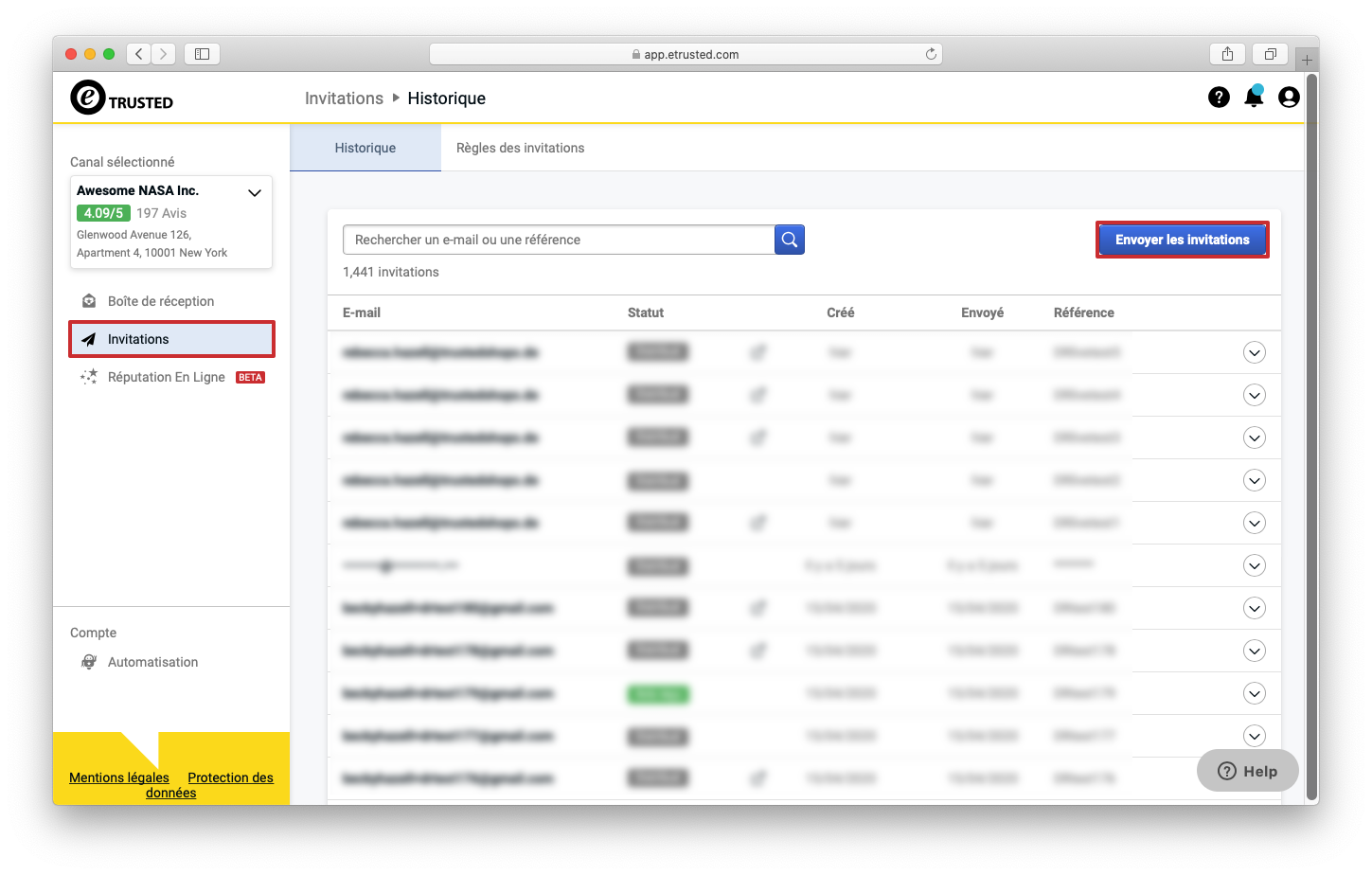
Task: Expand the last visible row chevron above Help
Action: click(1255, 736)
